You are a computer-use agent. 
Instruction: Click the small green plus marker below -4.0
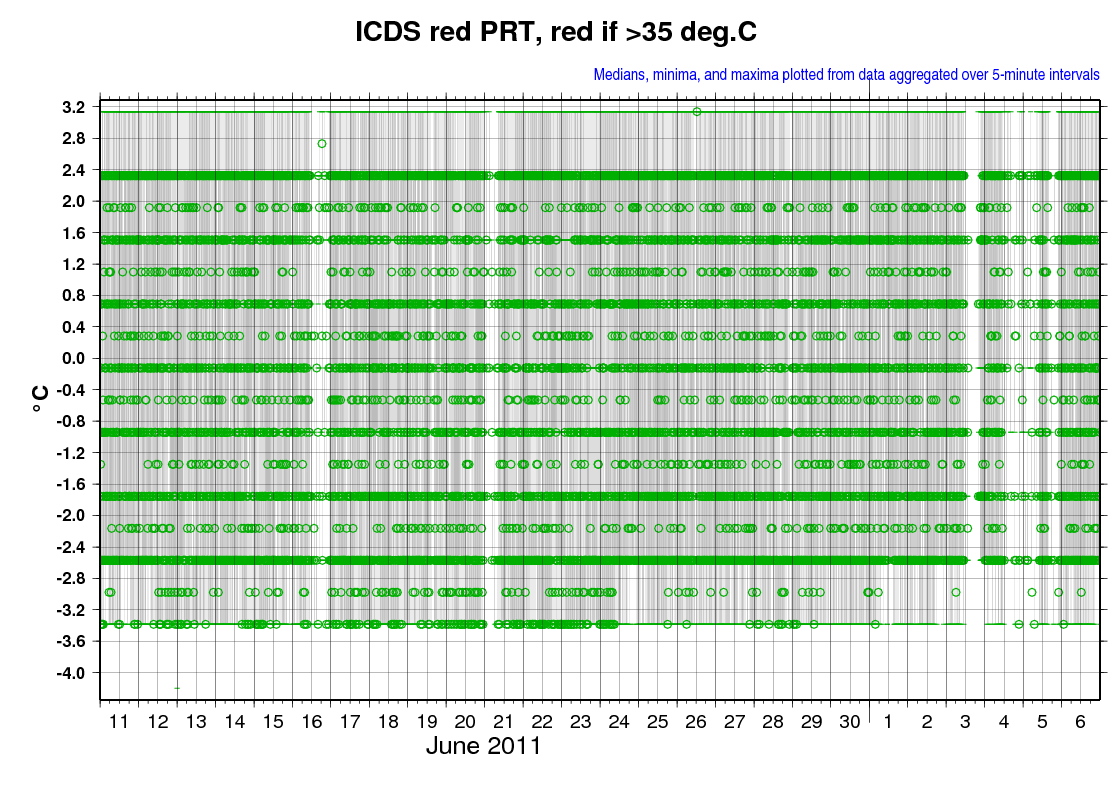177,688
